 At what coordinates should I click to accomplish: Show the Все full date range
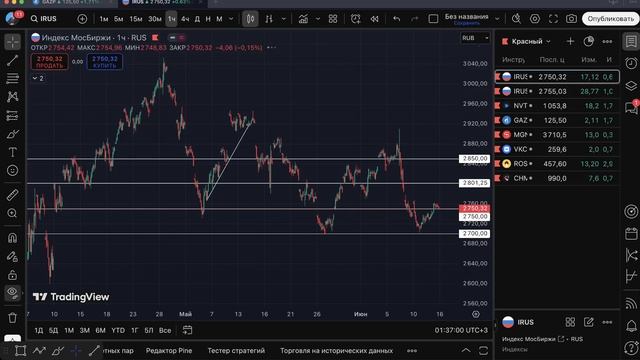pos(165,330)
